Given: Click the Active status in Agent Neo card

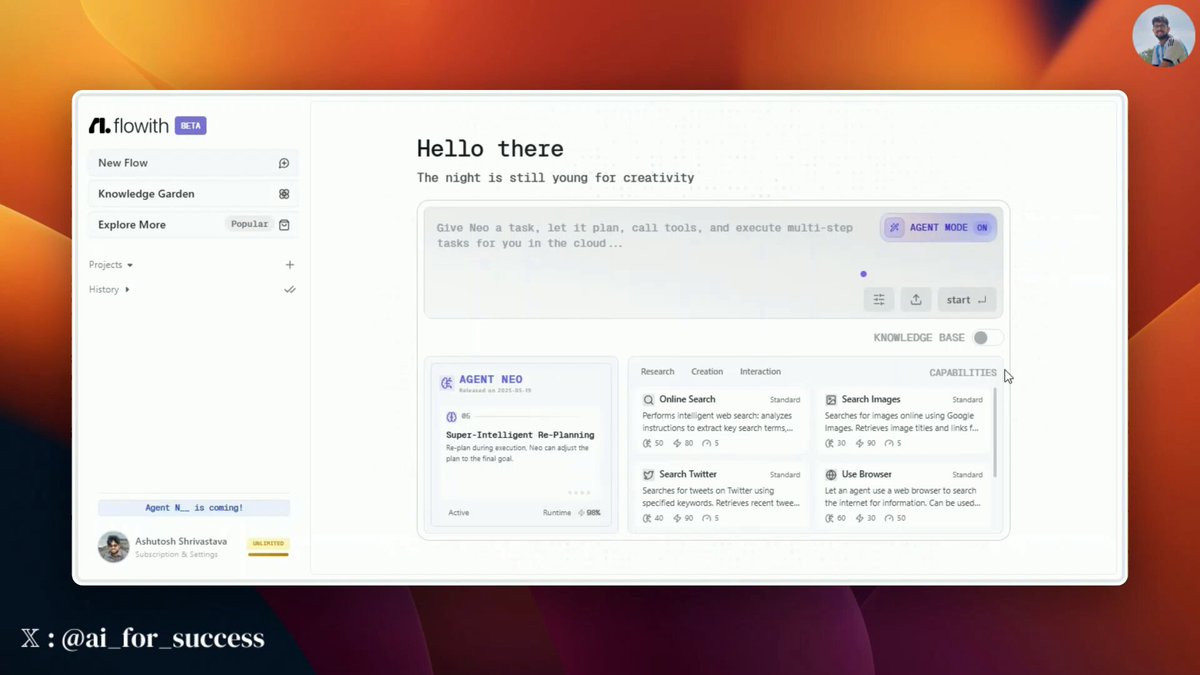Looking at the screenshot, I should 458,513.
